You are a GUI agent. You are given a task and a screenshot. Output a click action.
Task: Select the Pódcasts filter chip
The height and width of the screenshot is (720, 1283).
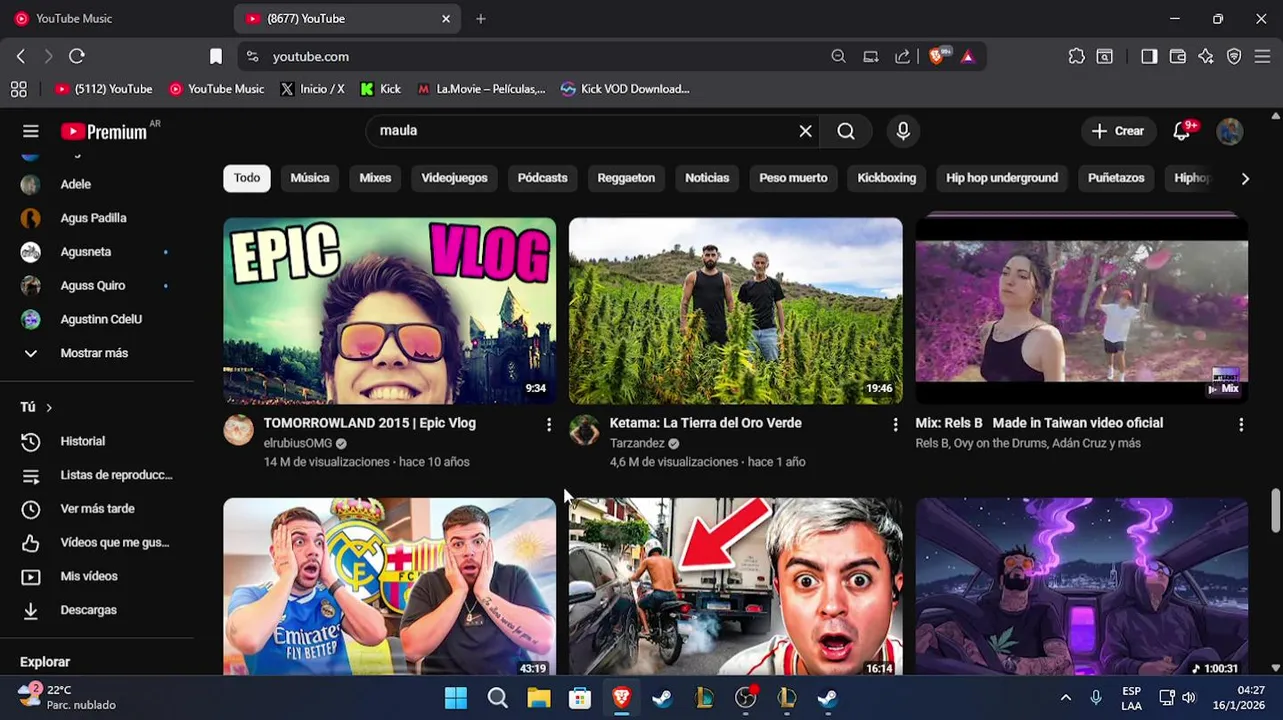tap(543, 178)
